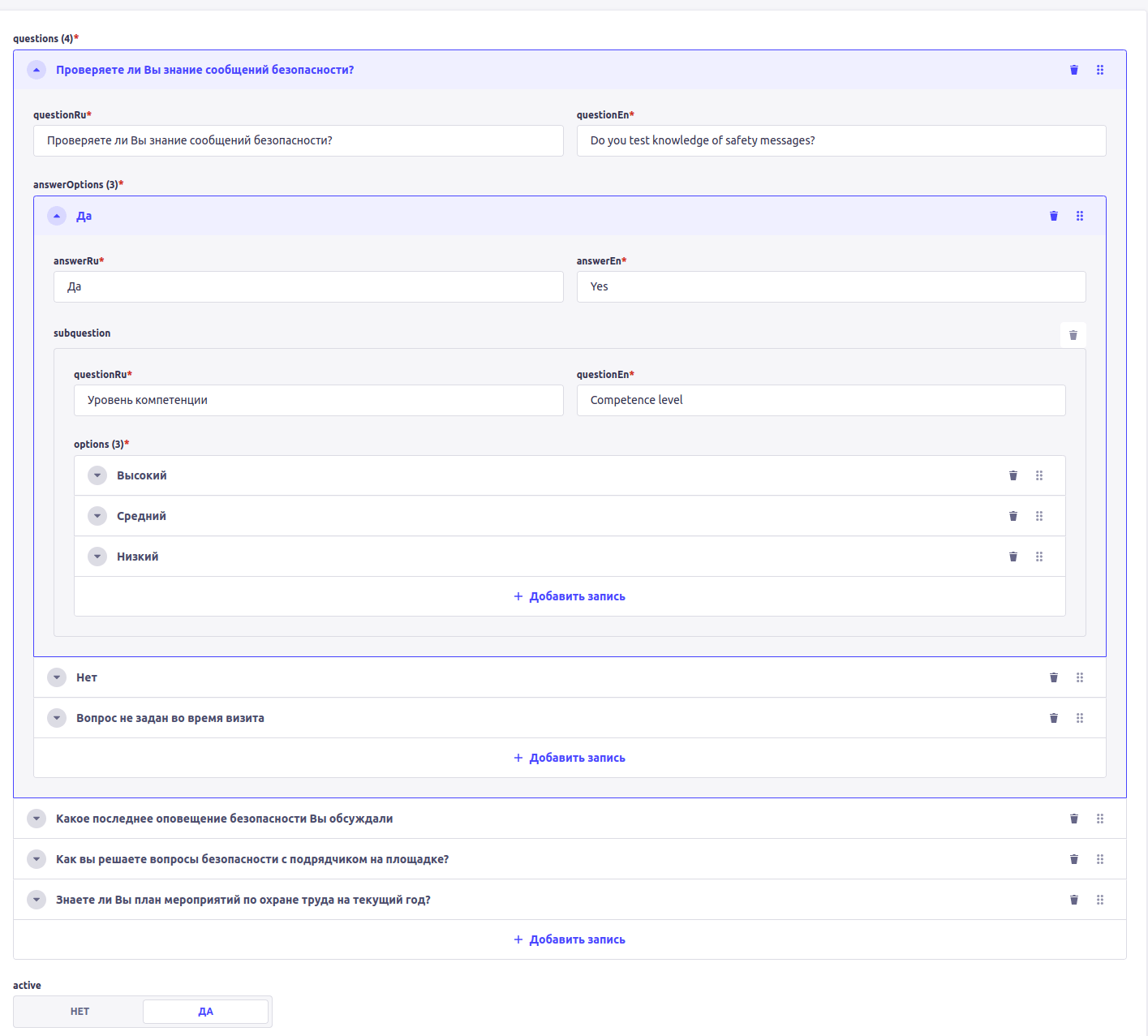Expand 'Какое последнее оповещение безопасности' question

(37, 819)
